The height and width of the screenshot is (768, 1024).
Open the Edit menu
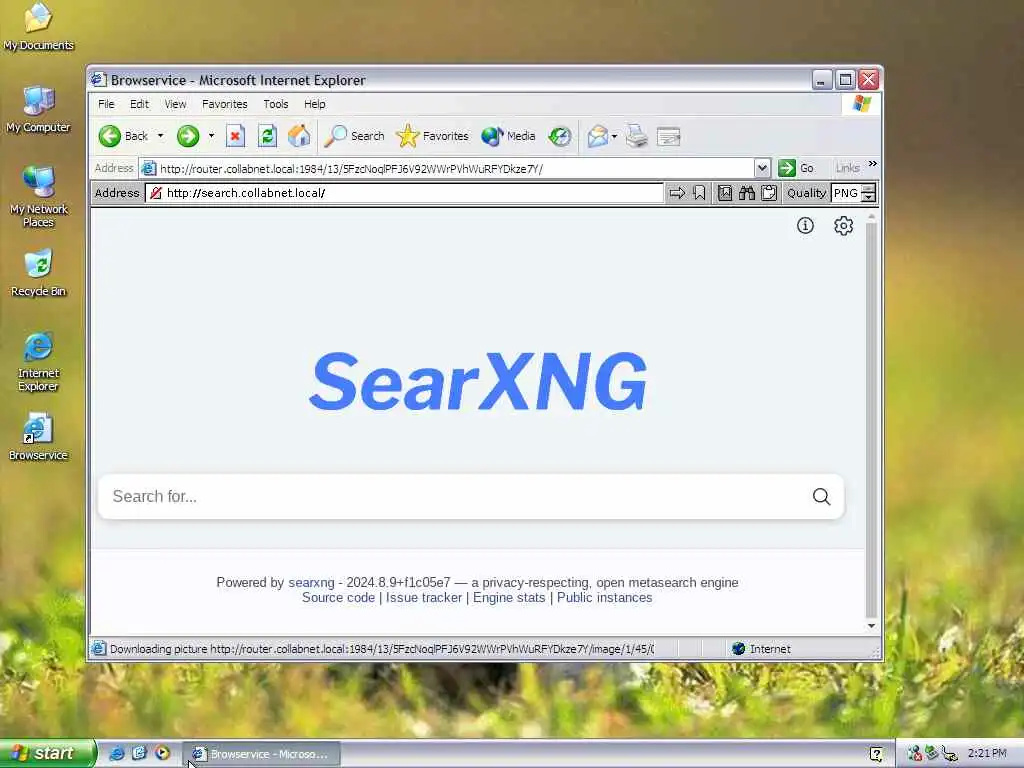(x=139, y=104)
